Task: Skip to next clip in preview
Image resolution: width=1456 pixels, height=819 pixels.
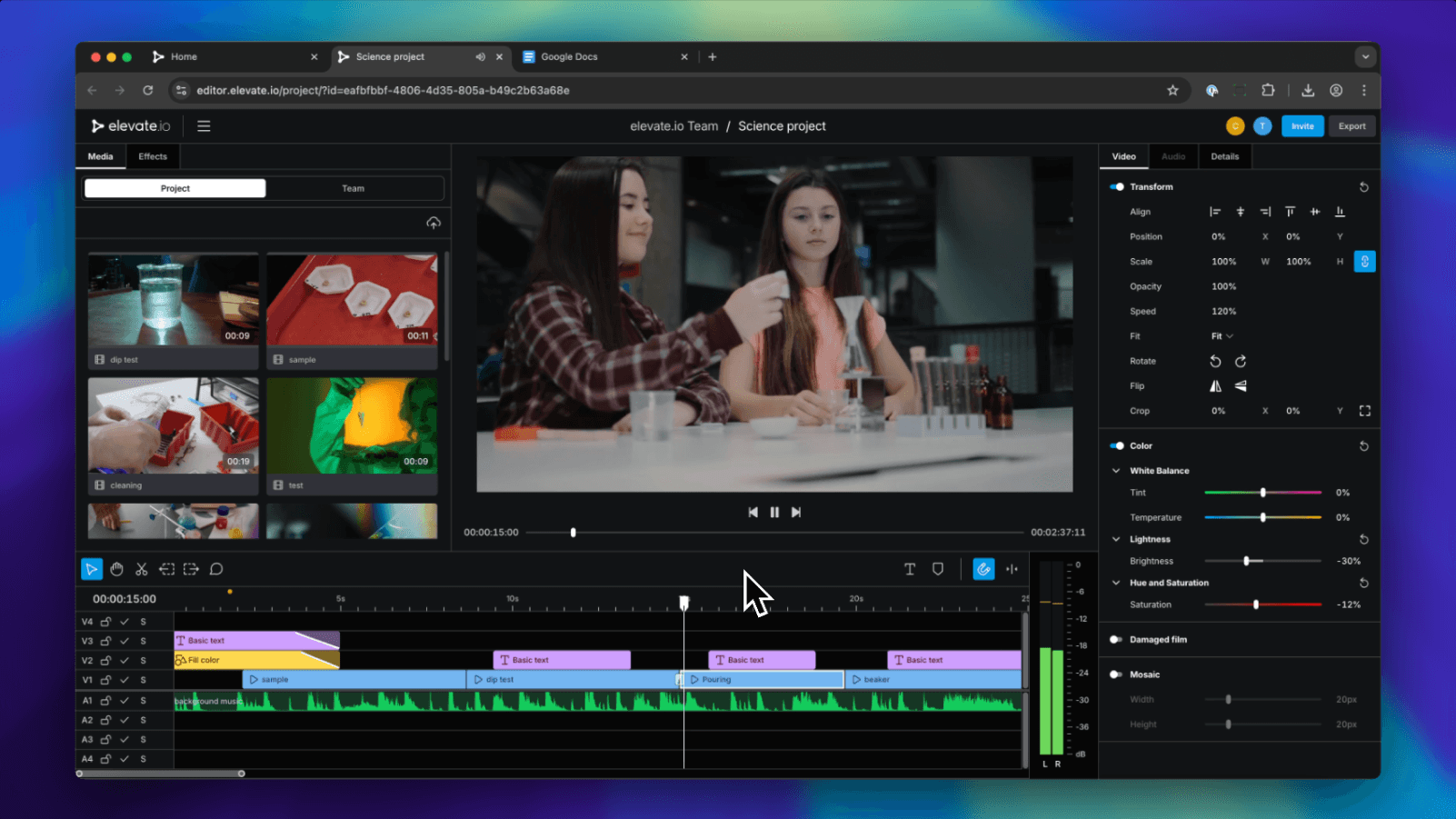Action: 796,513
